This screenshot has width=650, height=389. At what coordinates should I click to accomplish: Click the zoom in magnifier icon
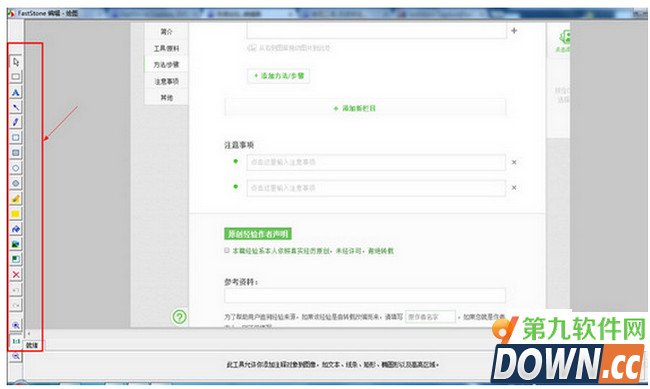[x=16, y=326]
